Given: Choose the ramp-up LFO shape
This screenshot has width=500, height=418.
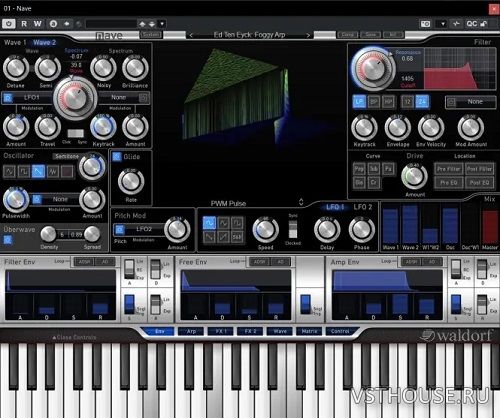Looking at the screenshot, I should coord(223,237).
